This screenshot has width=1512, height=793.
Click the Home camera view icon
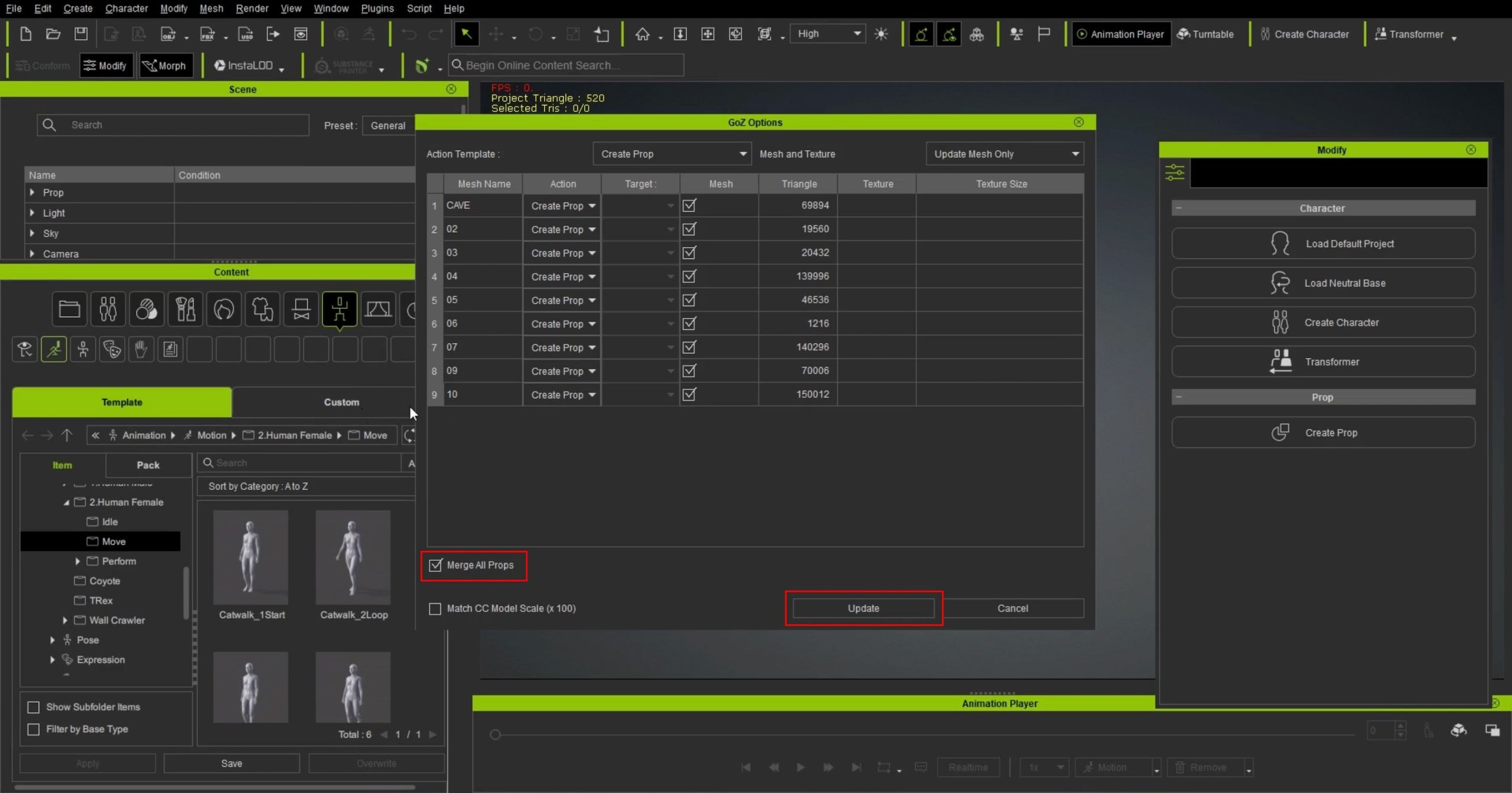pyautogui.click(x=642, y=34)
